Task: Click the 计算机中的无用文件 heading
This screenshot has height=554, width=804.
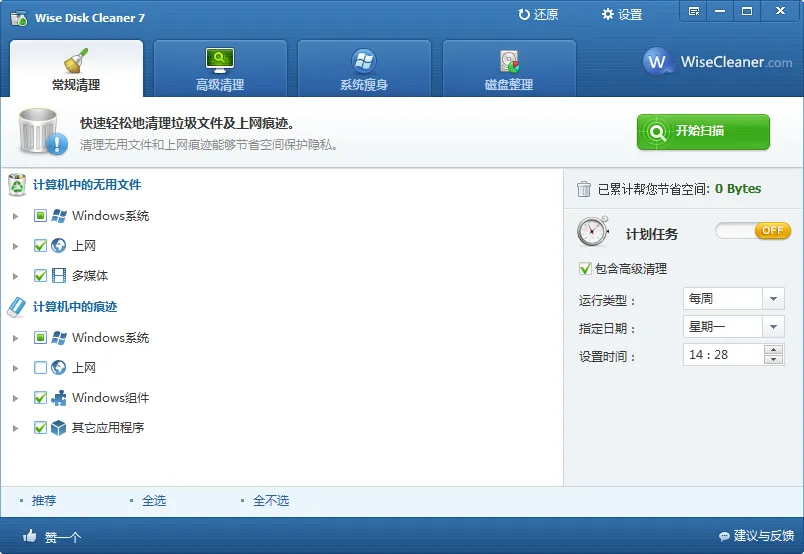Action: click(87, 185)
